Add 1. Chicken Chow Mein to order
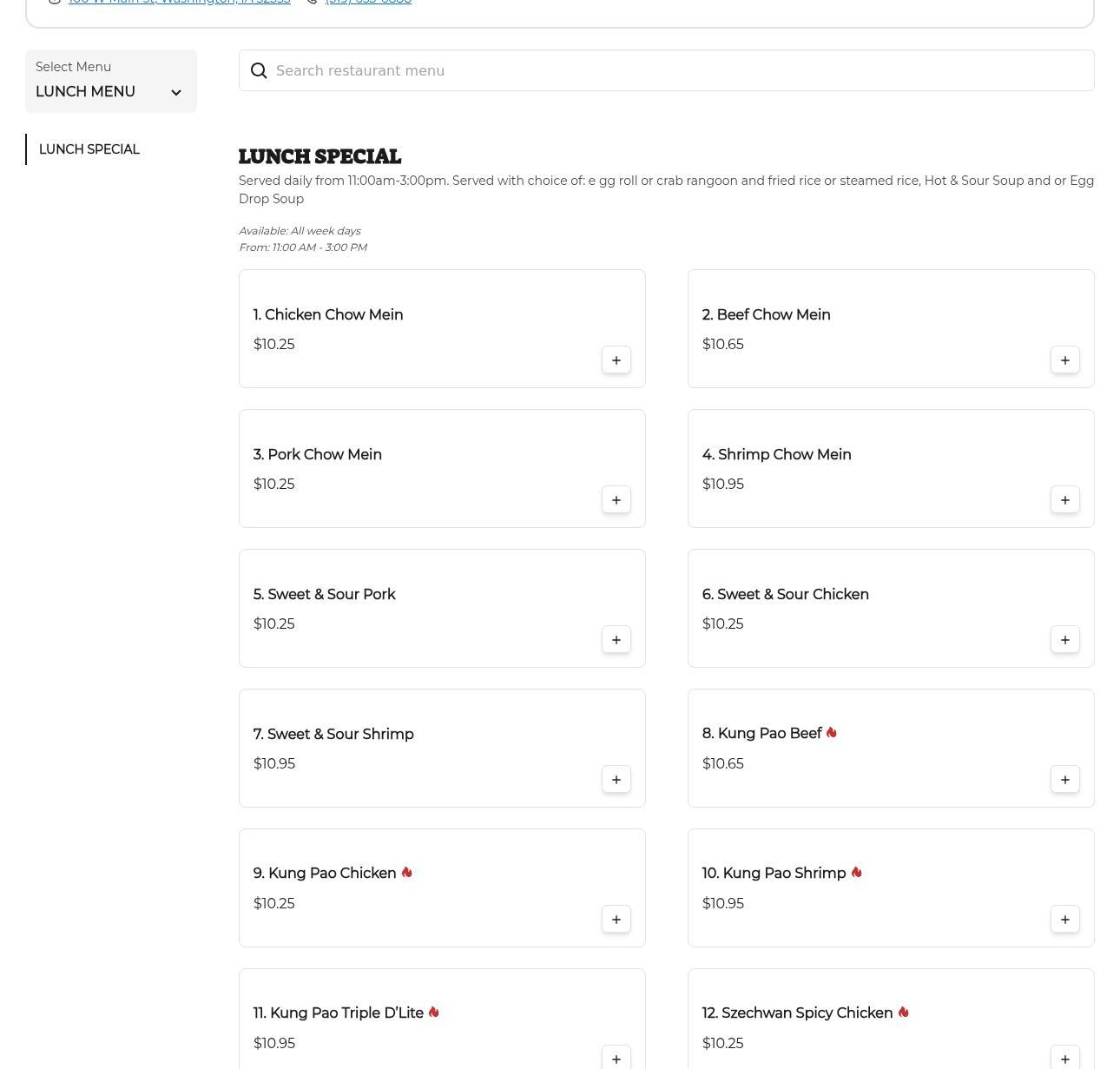 [616, 360]
